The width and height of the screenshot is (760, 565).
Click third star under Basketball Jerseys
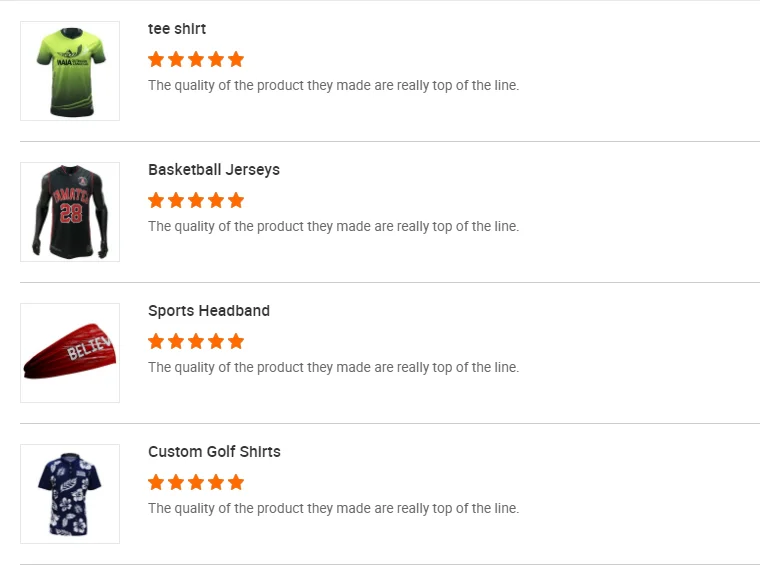coord(196,200)
